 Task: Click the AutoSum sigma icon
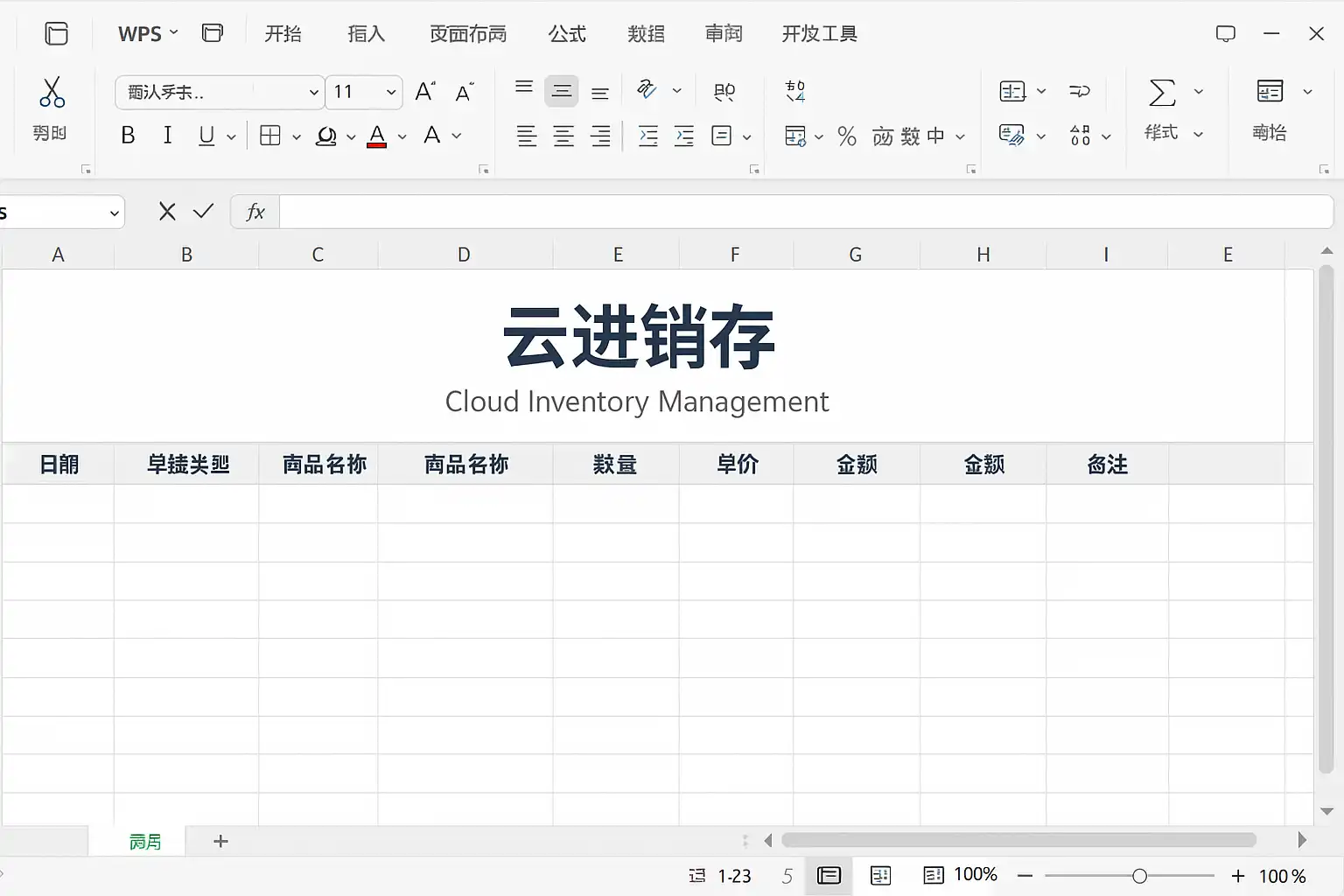pyautogui.click(x=1162, y=92)
